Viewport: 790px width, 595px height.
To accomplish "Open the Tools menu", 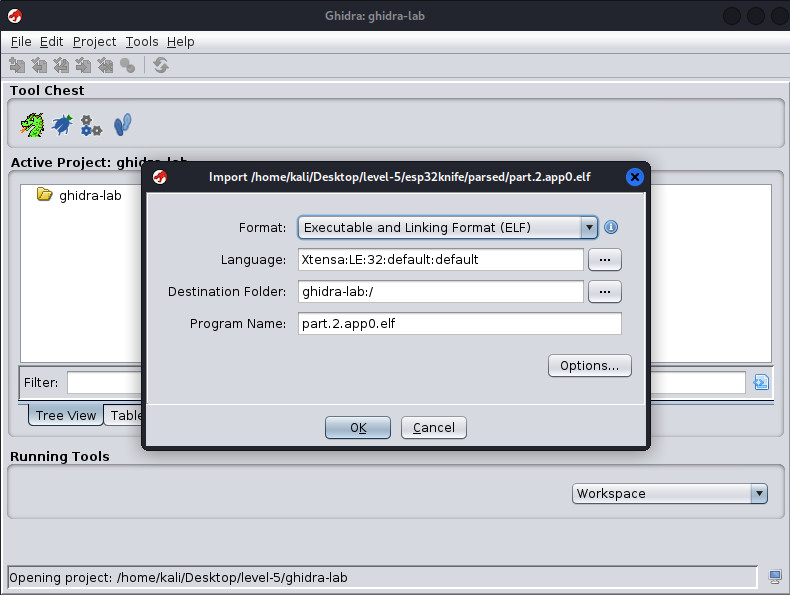I will 142,42.
